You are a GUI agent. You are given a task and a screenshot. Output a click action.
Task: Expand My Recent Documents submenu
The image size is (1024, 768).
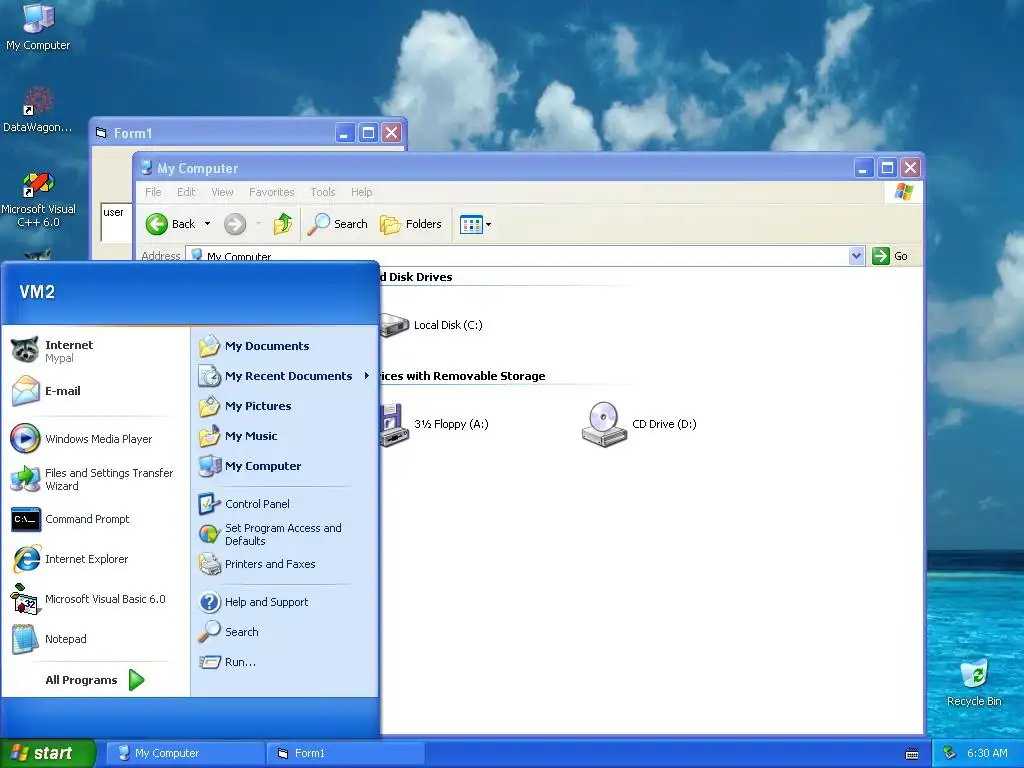(x=284, y=376)
